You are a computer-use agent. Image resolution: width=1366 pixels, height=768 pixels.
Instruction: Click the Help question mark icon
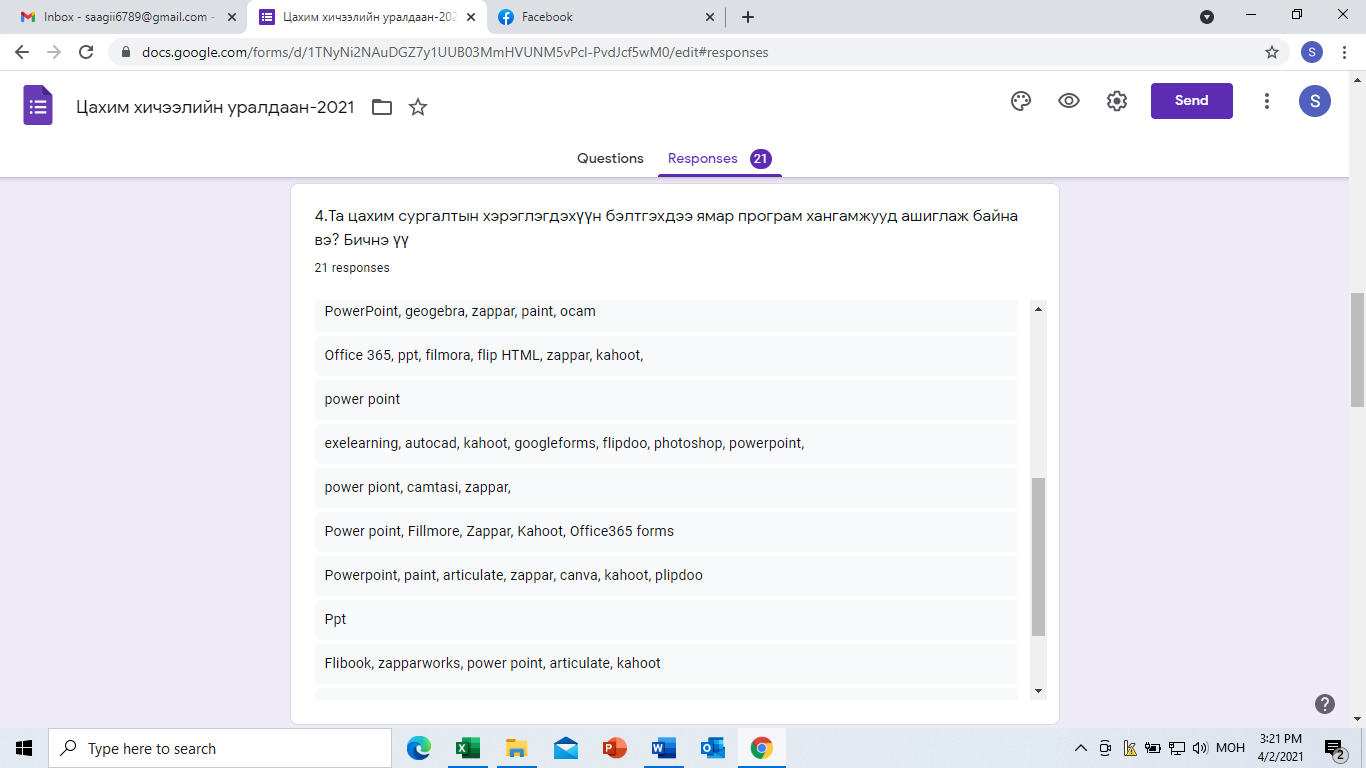point(1325,704)
